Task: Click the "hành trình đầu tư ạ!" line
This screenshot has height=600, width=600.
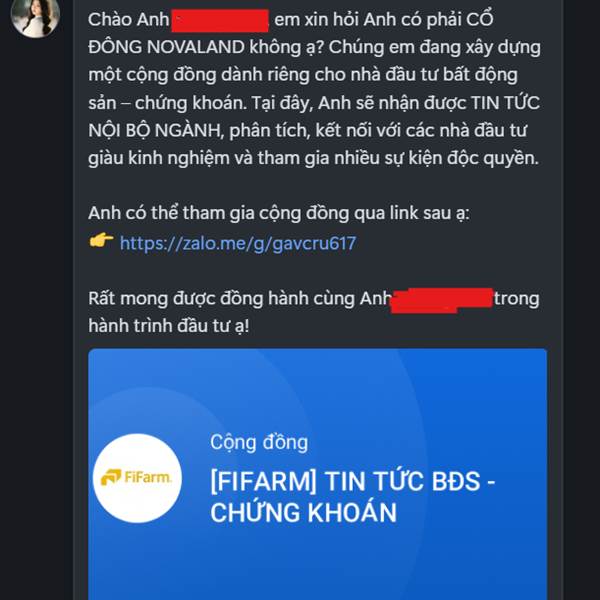Action: (x=169, y=326)
